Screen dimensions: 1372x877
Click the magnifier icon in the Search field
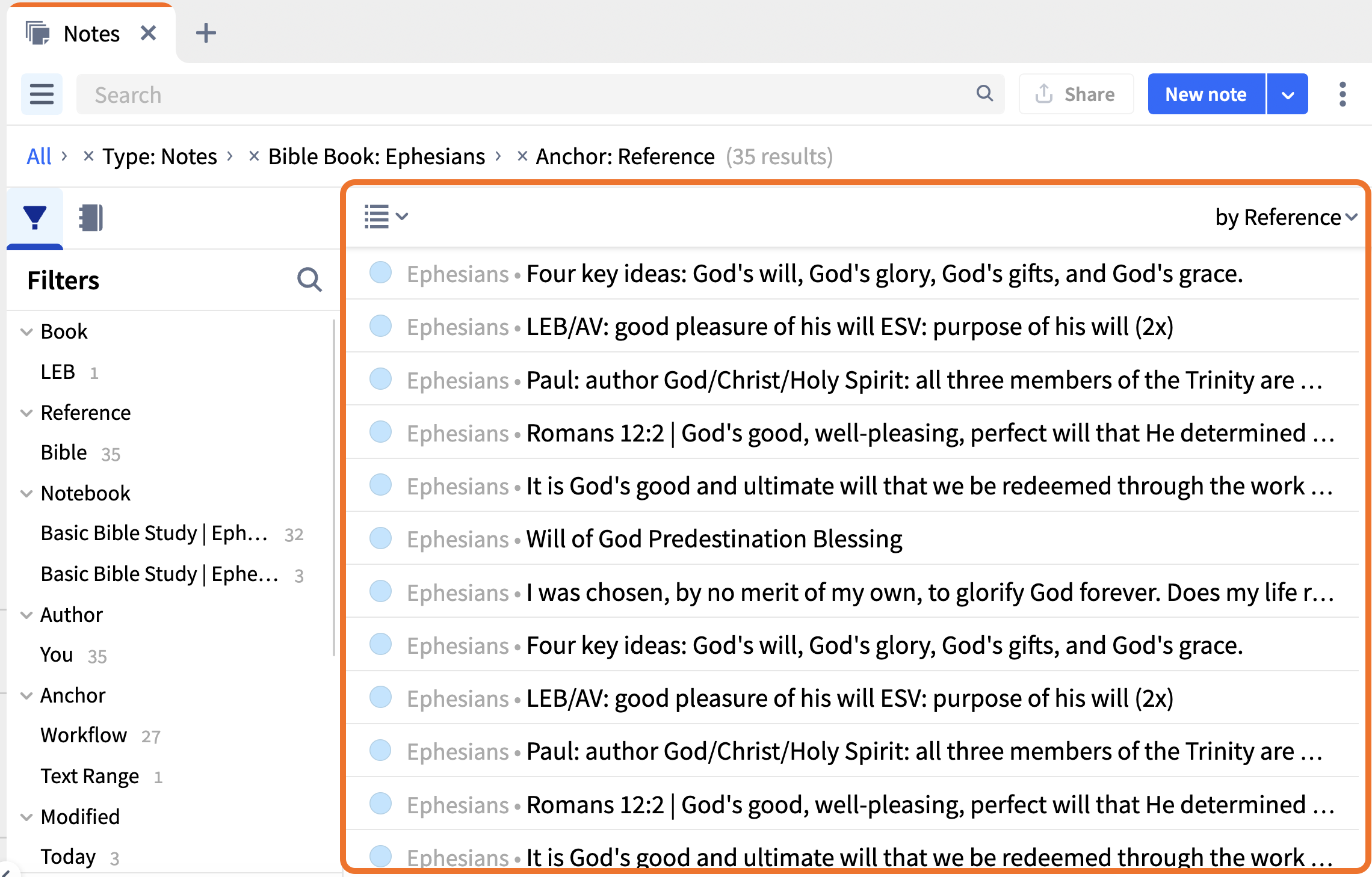tap(984, 93)
